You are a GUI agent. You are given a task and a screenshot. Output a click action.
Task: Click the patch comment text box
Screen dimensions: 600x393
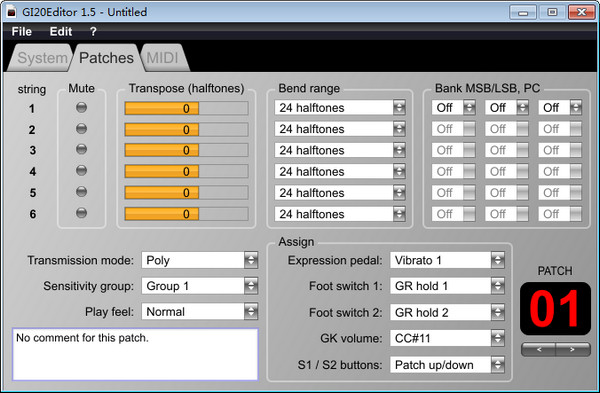pos(135,354)
